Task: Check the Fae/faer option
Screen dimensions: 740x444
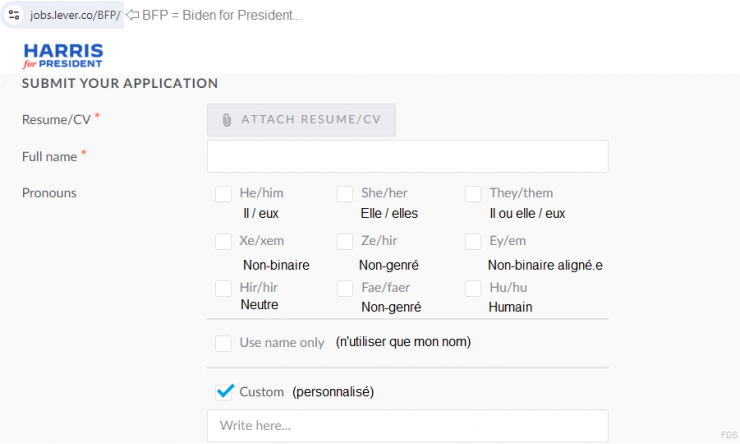Action: coord(345,288)
